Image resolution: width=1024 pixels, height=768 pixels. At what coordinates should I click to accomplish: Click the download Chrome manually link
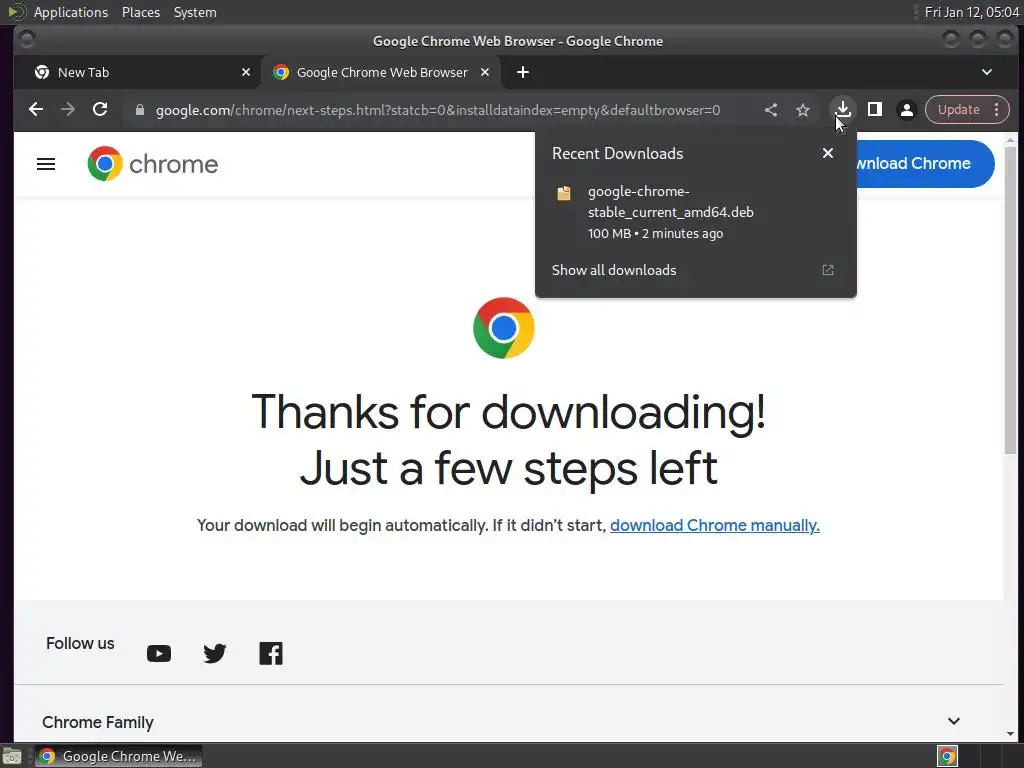(714, 526)
